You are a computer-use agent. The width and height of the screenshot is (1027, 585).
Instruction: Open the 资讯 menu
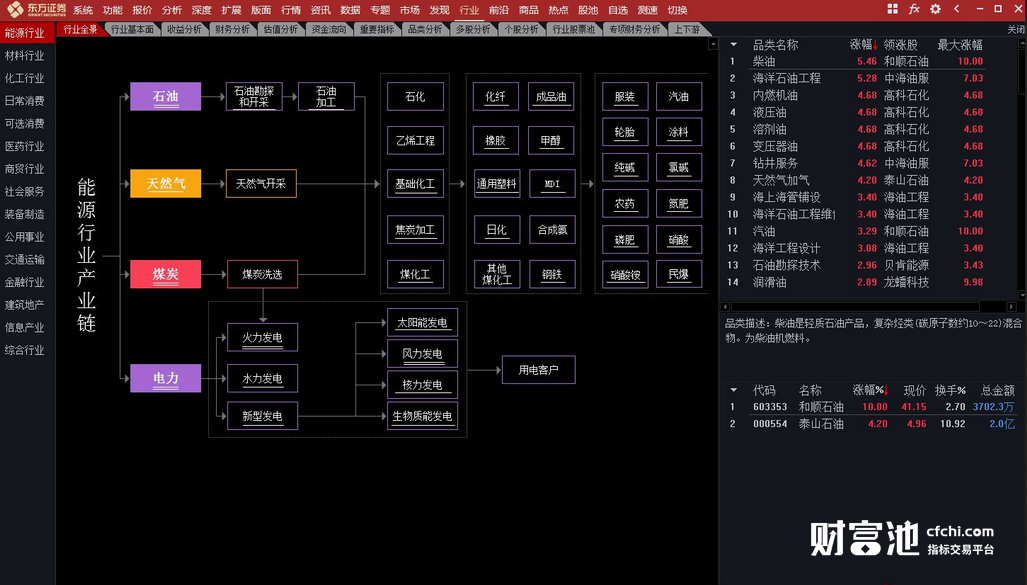click(x=320, y=10)
